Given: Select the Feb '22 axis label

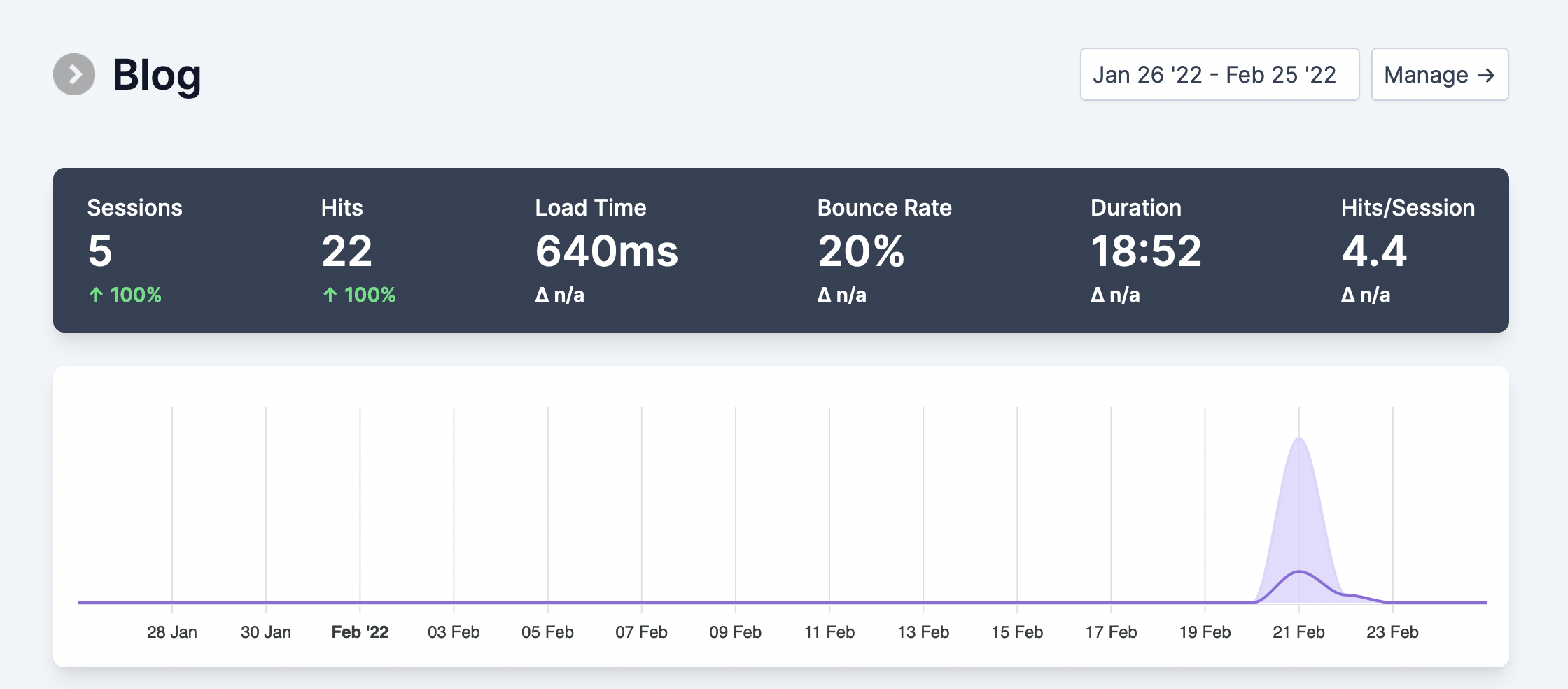Looking at the screenshot, I should (359, 631).
